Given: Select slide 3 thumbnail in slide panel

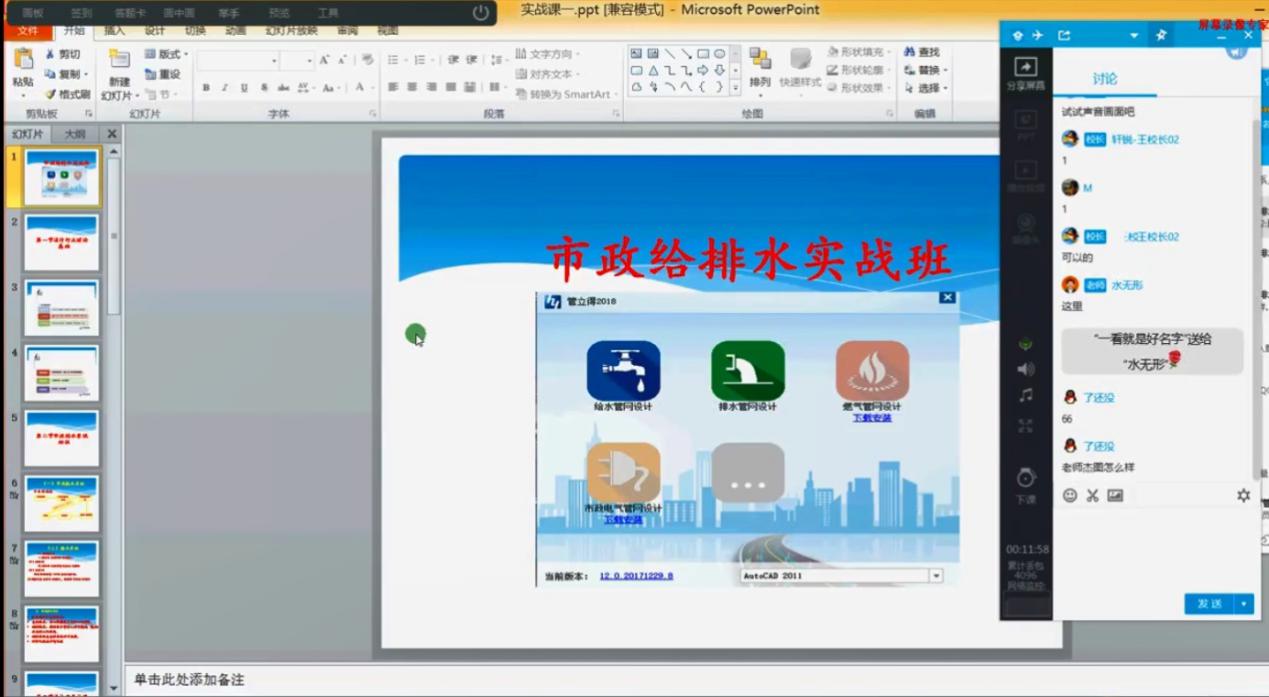Looking at the screenshot, I should coord(62,308).
